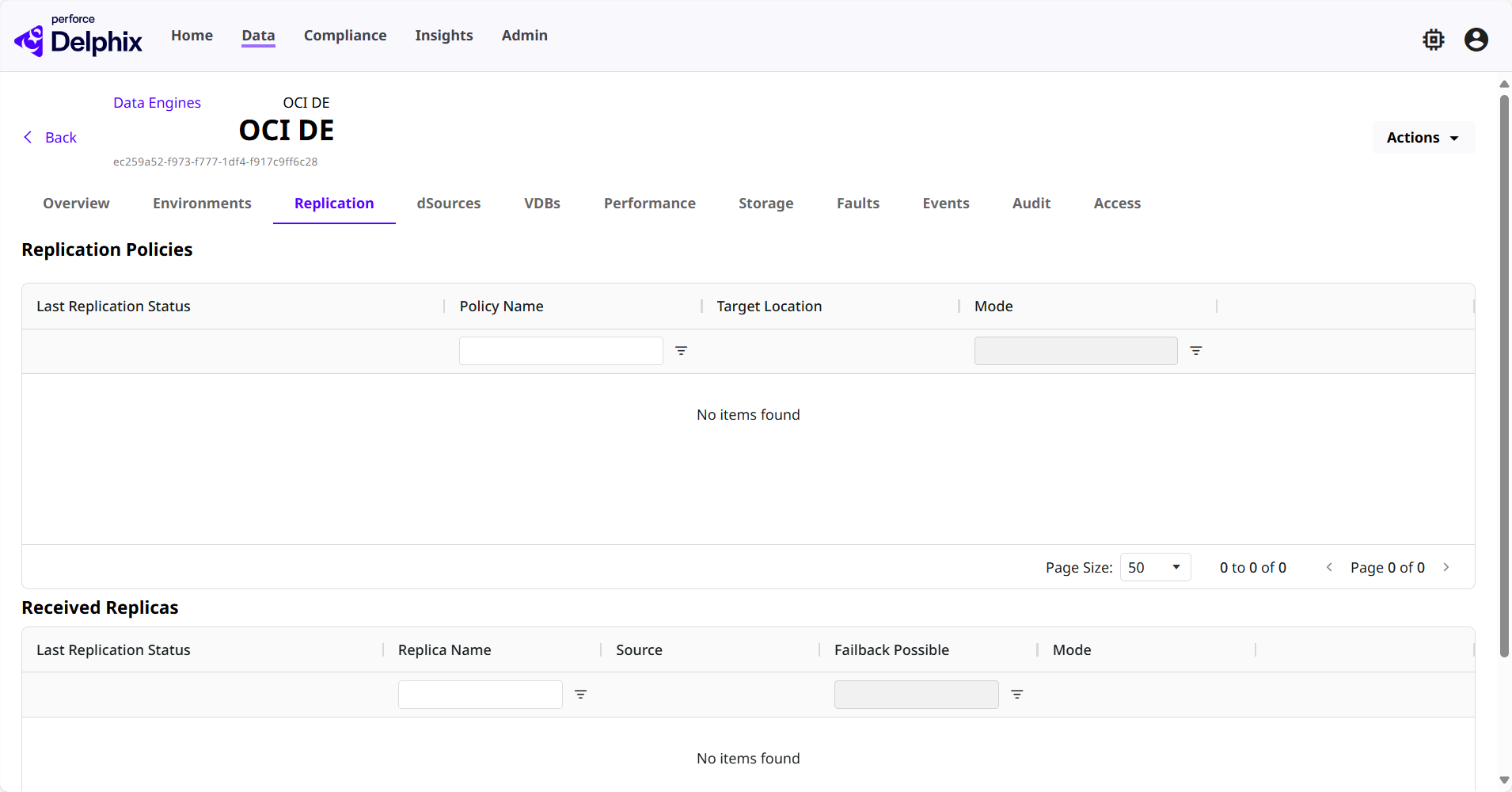Open Replication Policies Mode filter icon
1512x792 pixels.
click(1196, 351)
